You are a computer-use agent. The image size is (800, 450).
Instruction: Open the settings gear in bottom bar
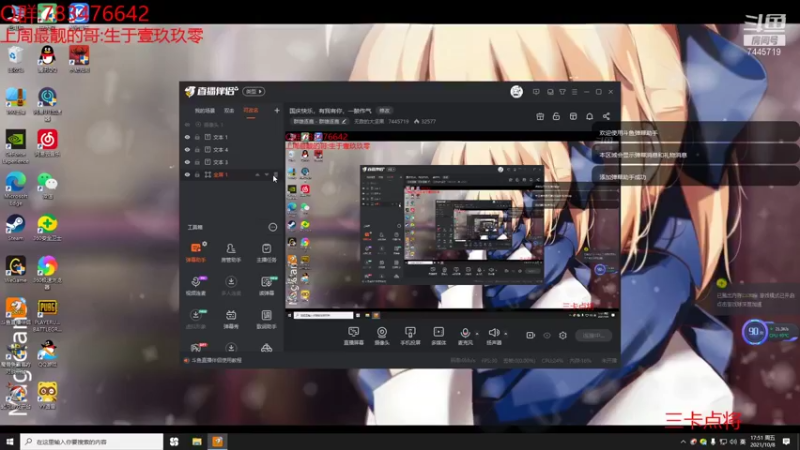click(563, 335)
